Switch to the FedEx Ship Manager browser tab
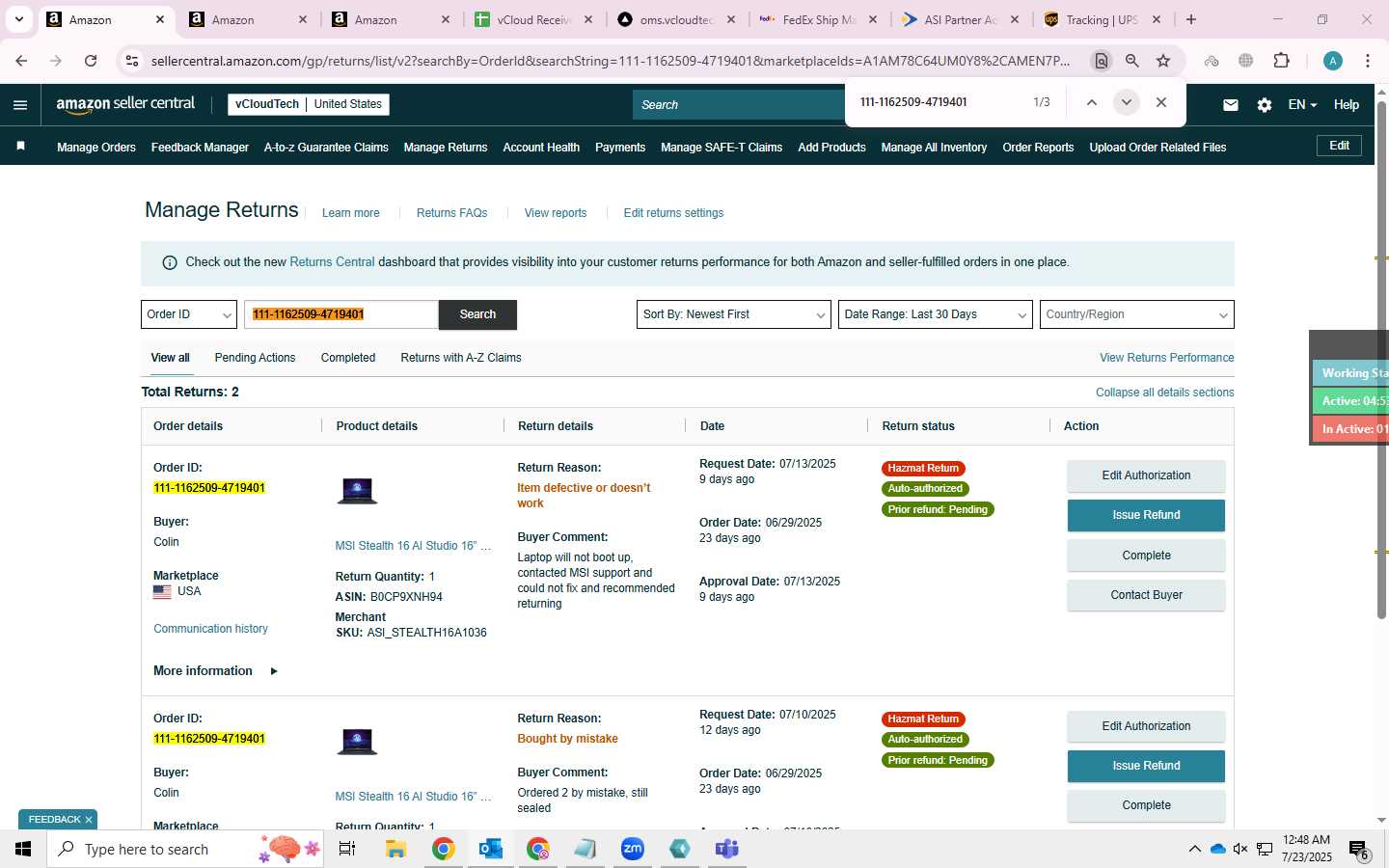This screenshot has height=868, width=1389. tap(817, 19)
